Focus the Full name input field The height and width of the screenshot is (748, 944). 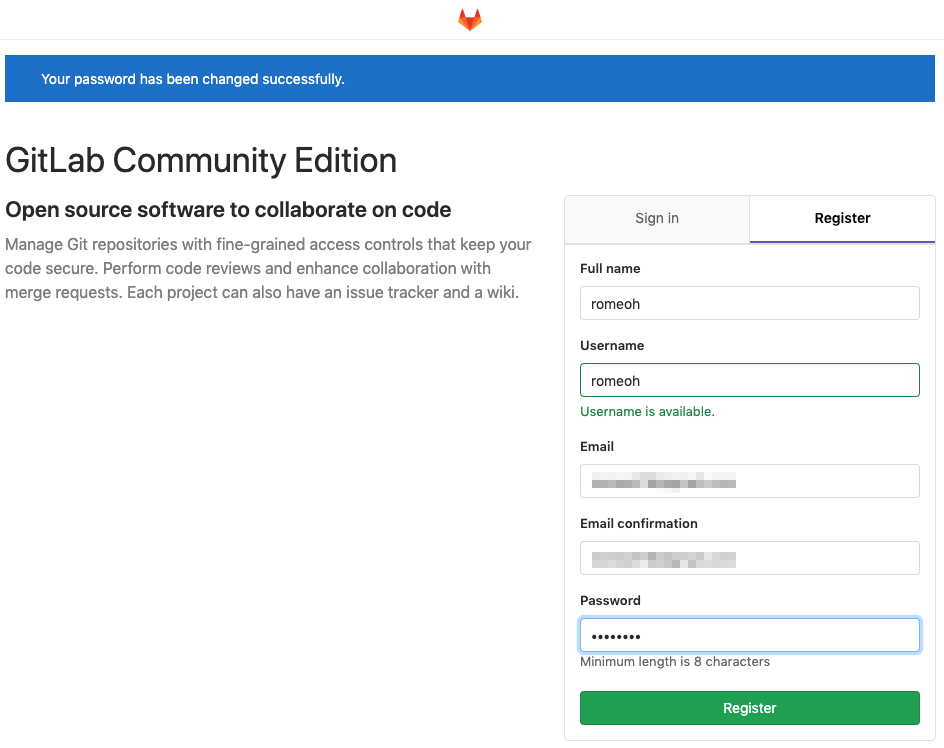point(750,303)
